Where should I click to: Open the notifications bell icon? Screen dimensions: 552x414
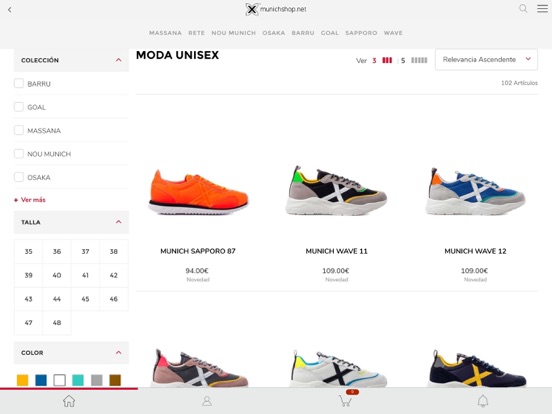(x=483, y=401)
